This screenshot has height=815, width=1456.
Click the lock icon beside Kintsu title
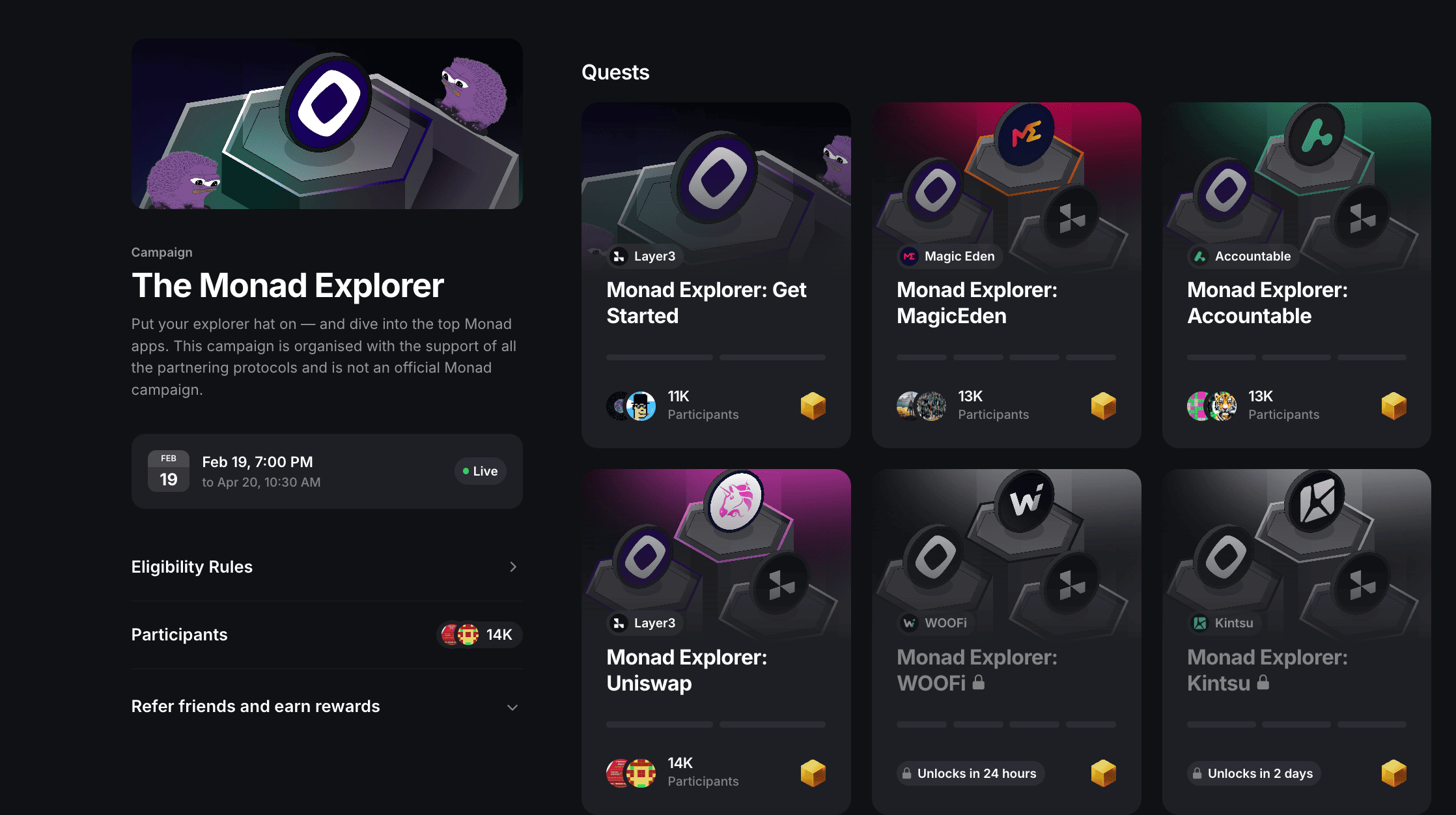click(x=1263, y=683)
